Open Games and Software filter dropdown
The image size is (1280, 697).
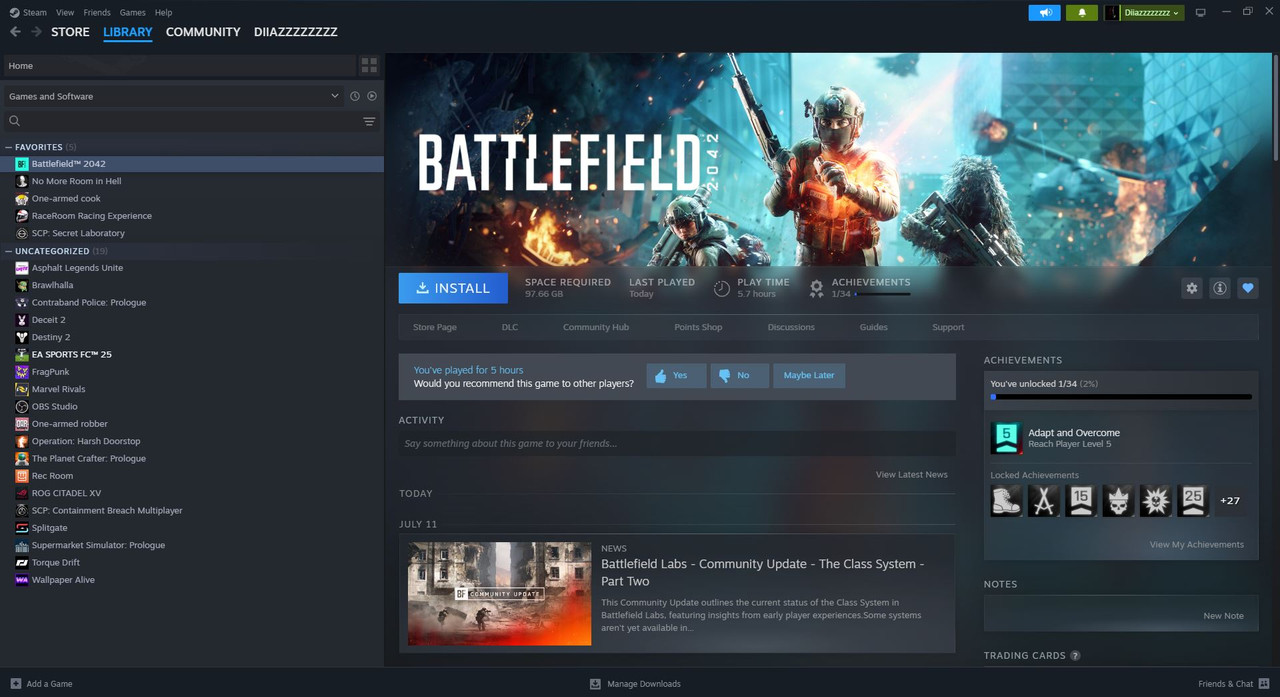click(x=173, y=96)
